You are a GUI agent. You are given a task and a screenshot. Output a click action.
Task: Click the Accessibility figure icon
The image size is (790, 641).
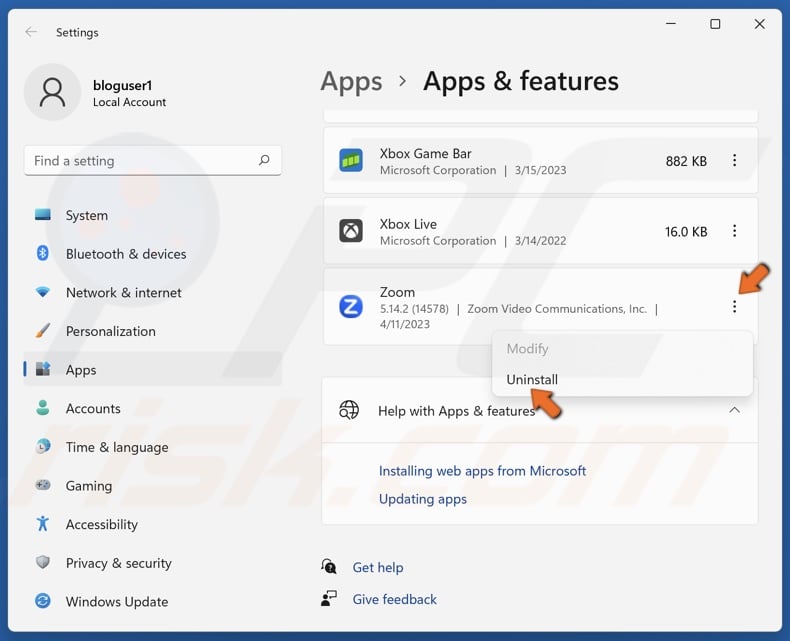pos(43,524)
